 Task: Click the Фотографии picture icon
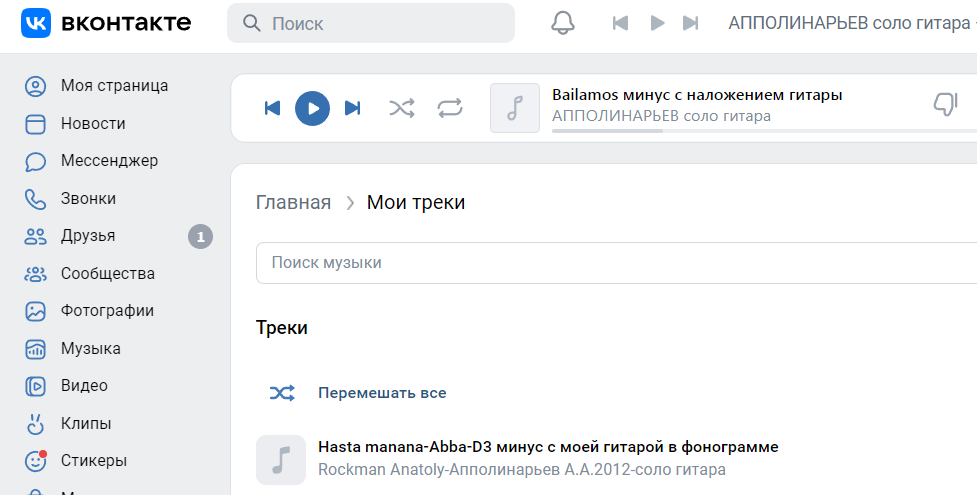36,311
